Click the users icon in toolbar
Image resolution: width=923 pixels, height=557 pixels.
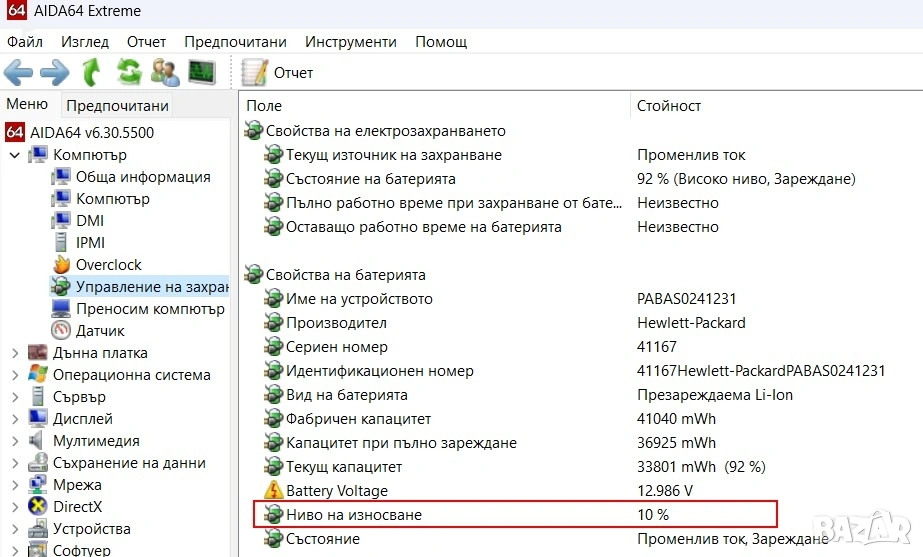pos(165,72)
